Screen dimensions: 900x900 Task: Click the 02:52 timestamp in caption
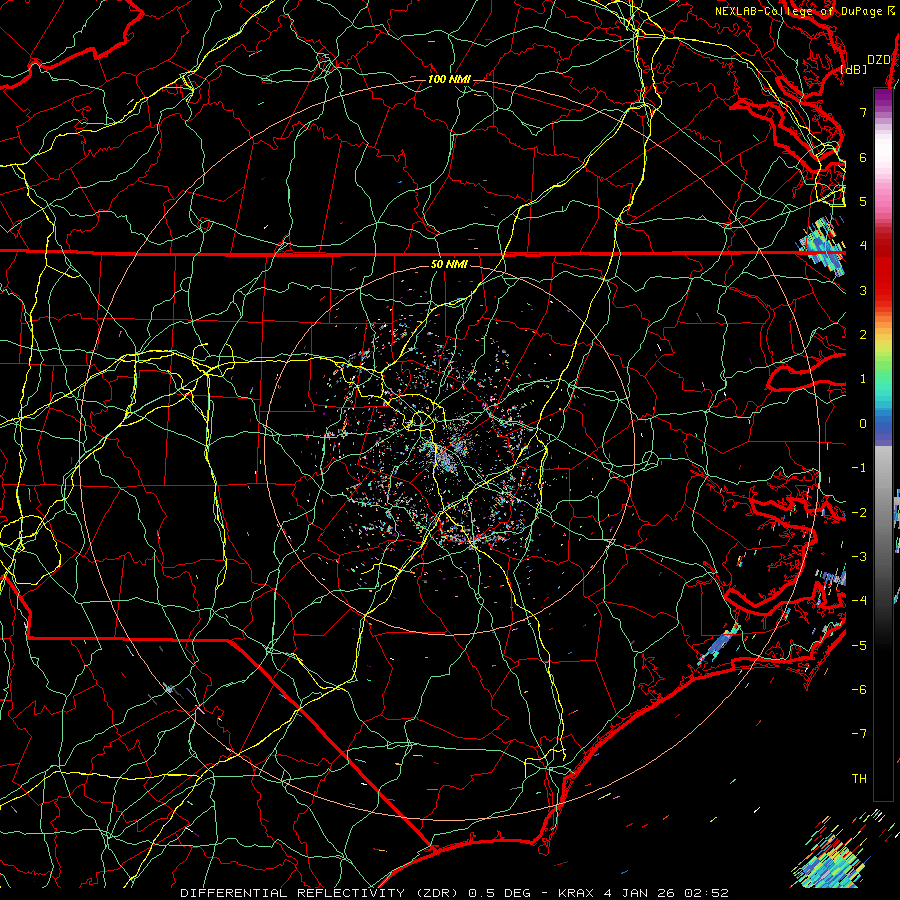pos(707,893)
